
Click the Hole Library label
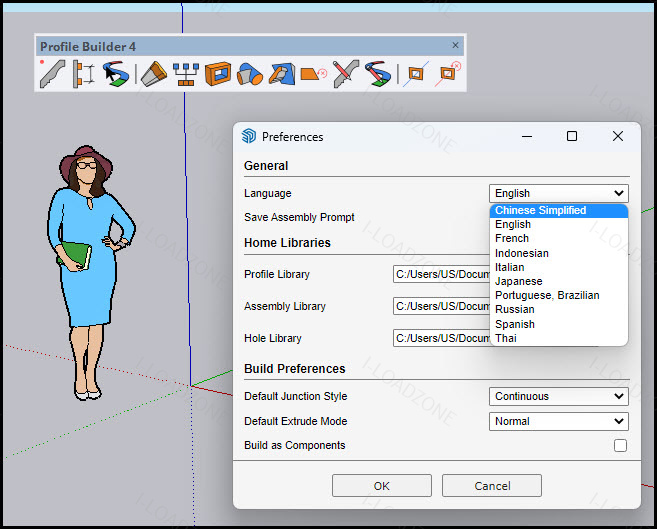(273, 338)
